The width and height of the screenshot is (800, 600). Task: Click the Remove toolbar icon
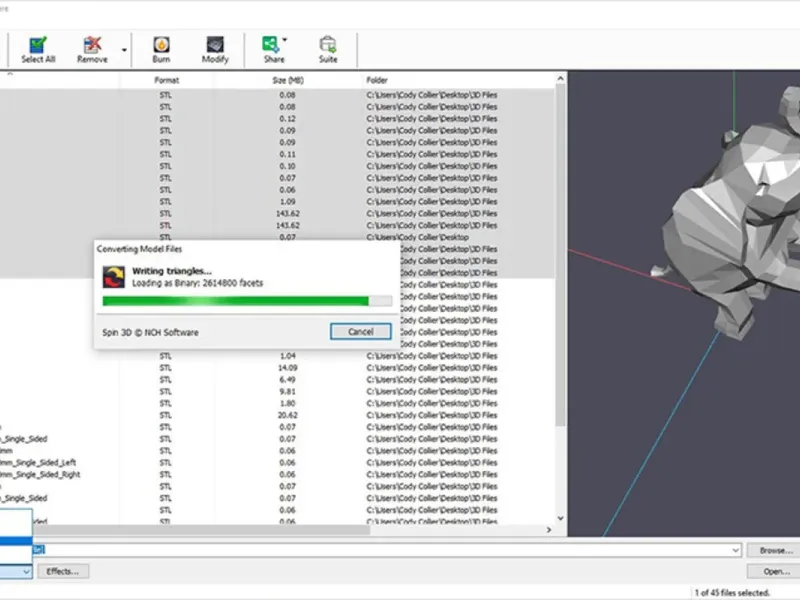(92, 49)
